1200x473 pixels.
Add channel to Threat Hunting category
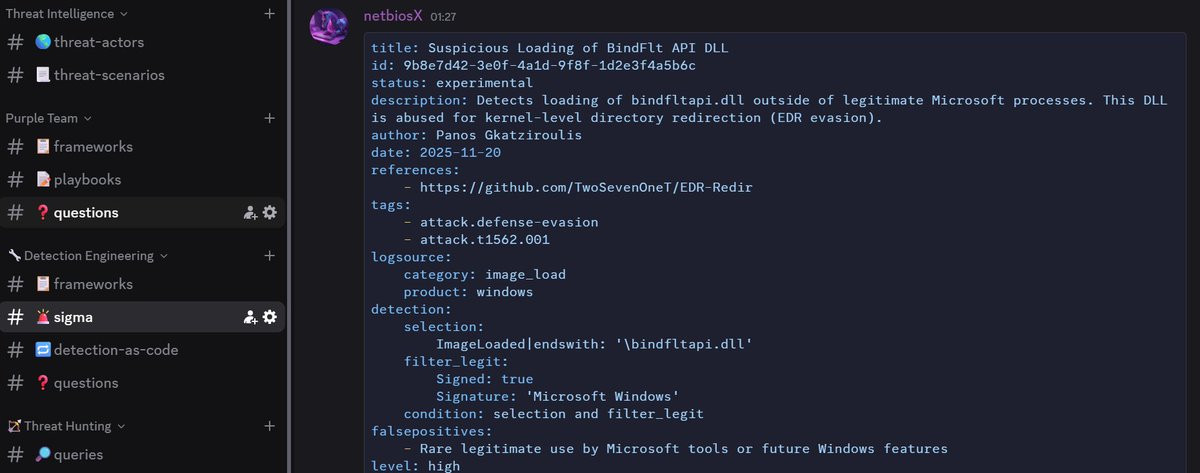[x=269, y=426]
